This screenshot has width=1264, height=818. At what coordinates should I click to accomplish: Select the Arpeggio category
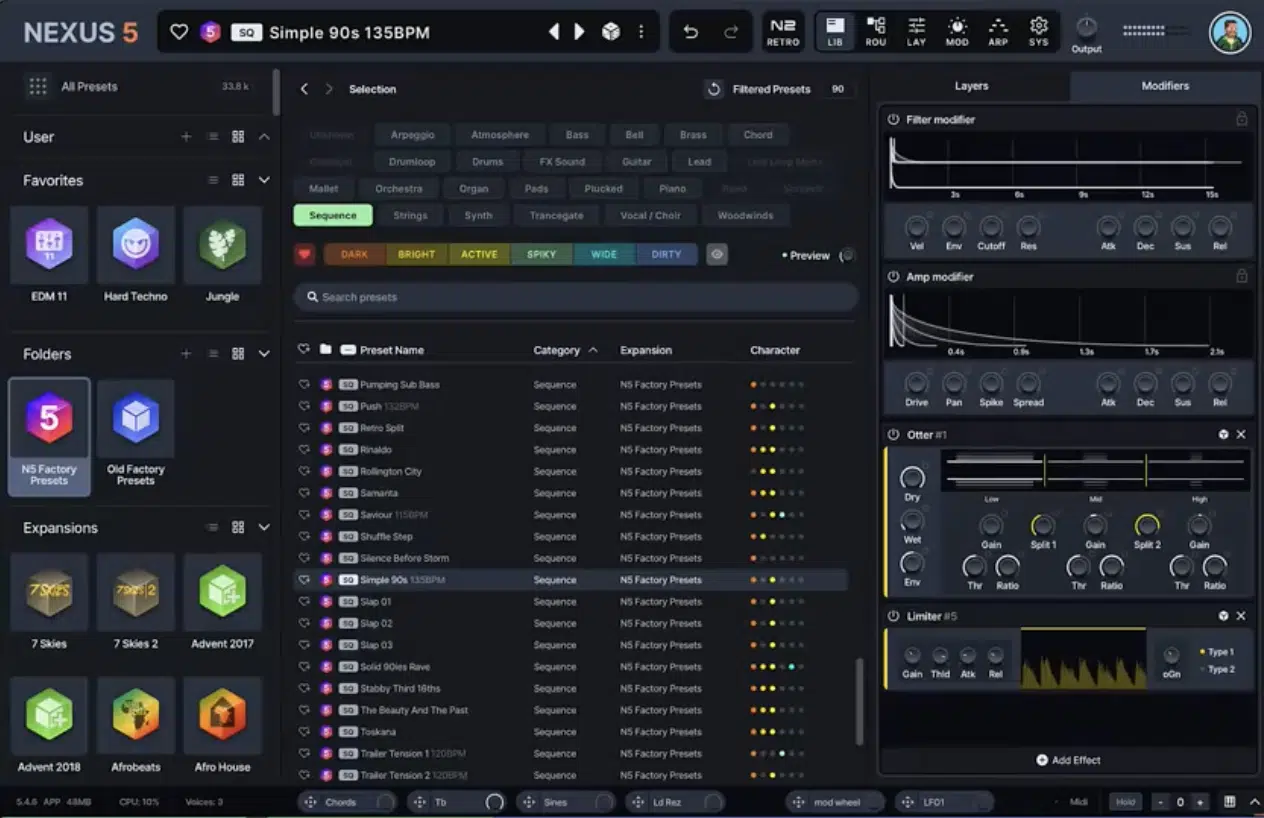click(x=412, y=134)
